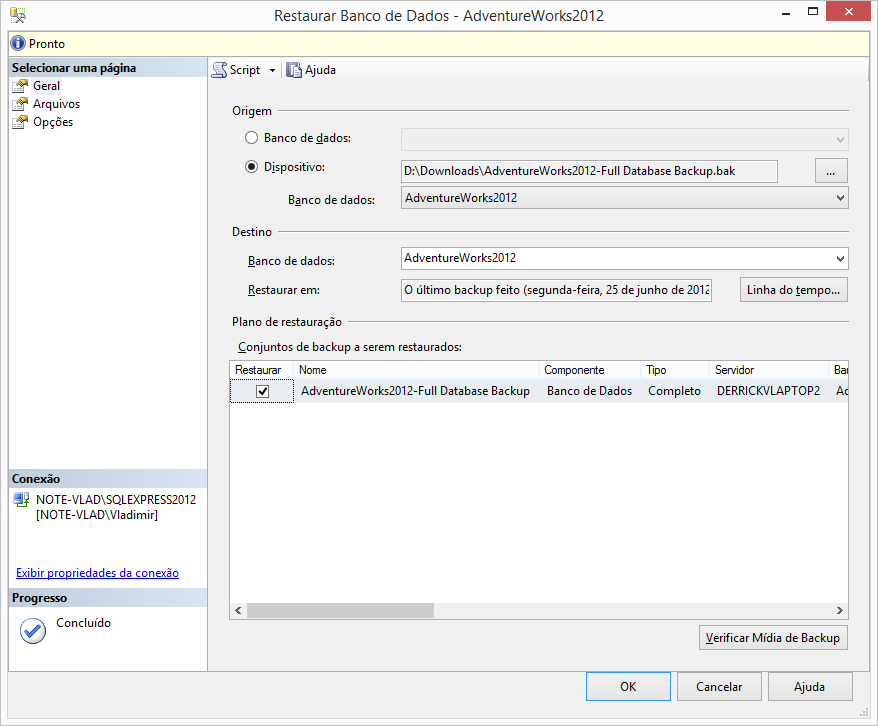Click the Nome column header
Viewport: 878px width, 726px height.
416,370
